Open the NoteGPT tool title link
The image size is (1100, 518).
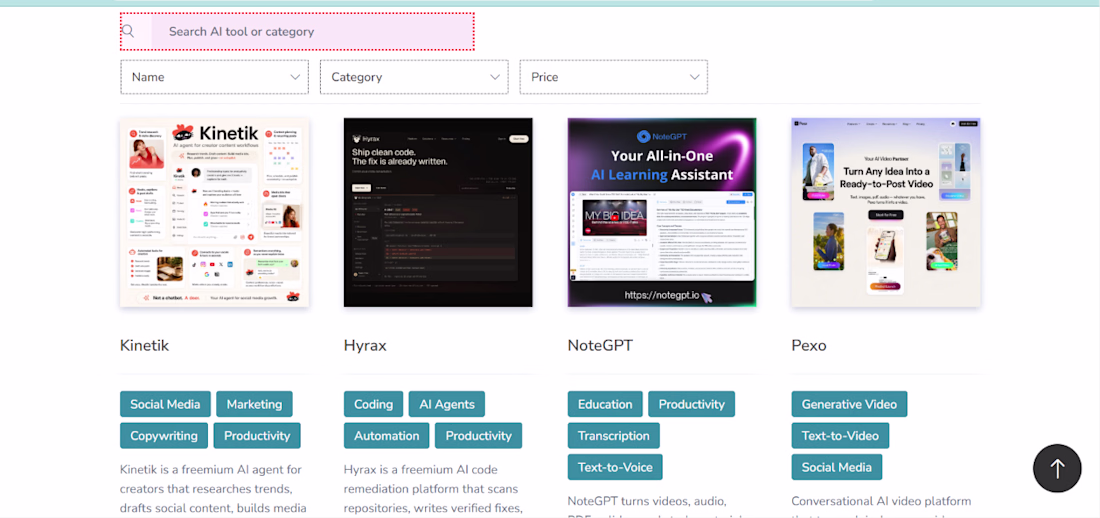click(x=601, y=345)
